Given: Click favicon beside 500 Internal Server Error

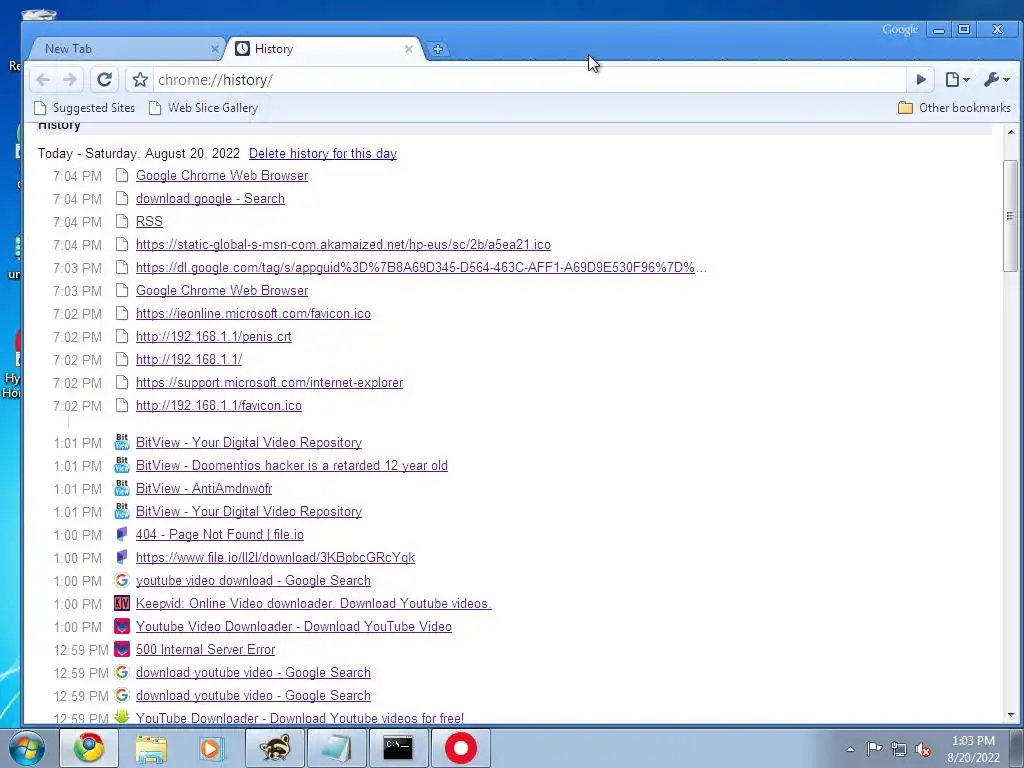Looking at the screenshot, I should pos(121,650).
